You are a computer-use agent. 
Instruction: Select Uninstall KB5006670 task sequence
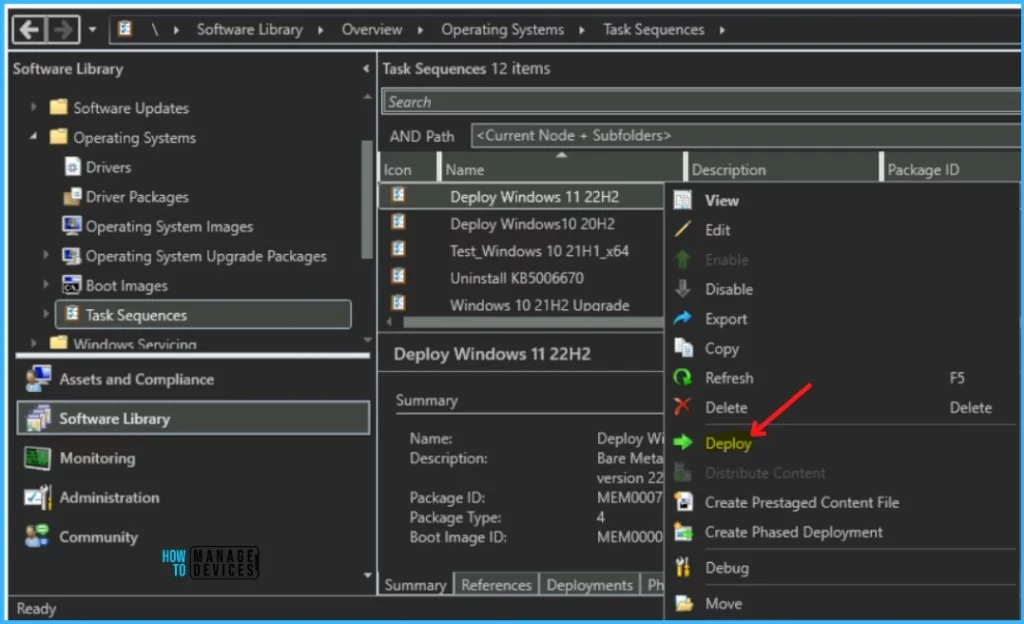point(517,278)
